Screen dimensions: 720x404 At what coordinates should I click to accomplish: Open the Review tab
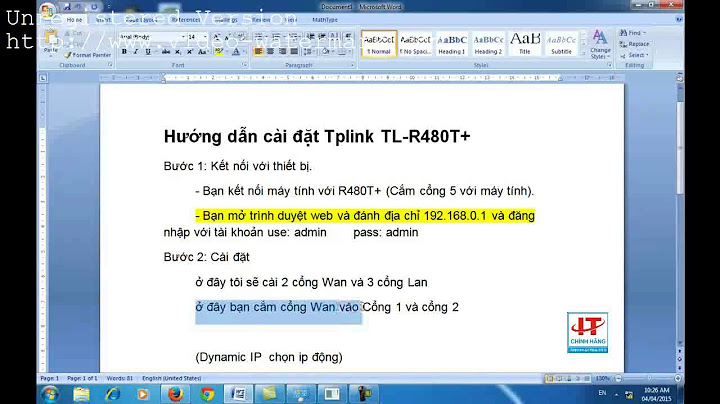261,20
